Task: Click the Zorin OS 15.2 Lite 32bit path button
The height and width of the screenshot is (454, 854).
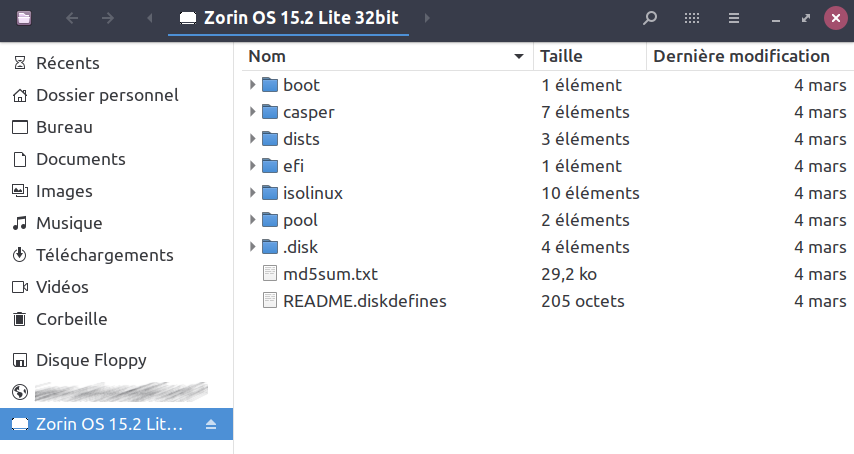Action: click(288, 18)
